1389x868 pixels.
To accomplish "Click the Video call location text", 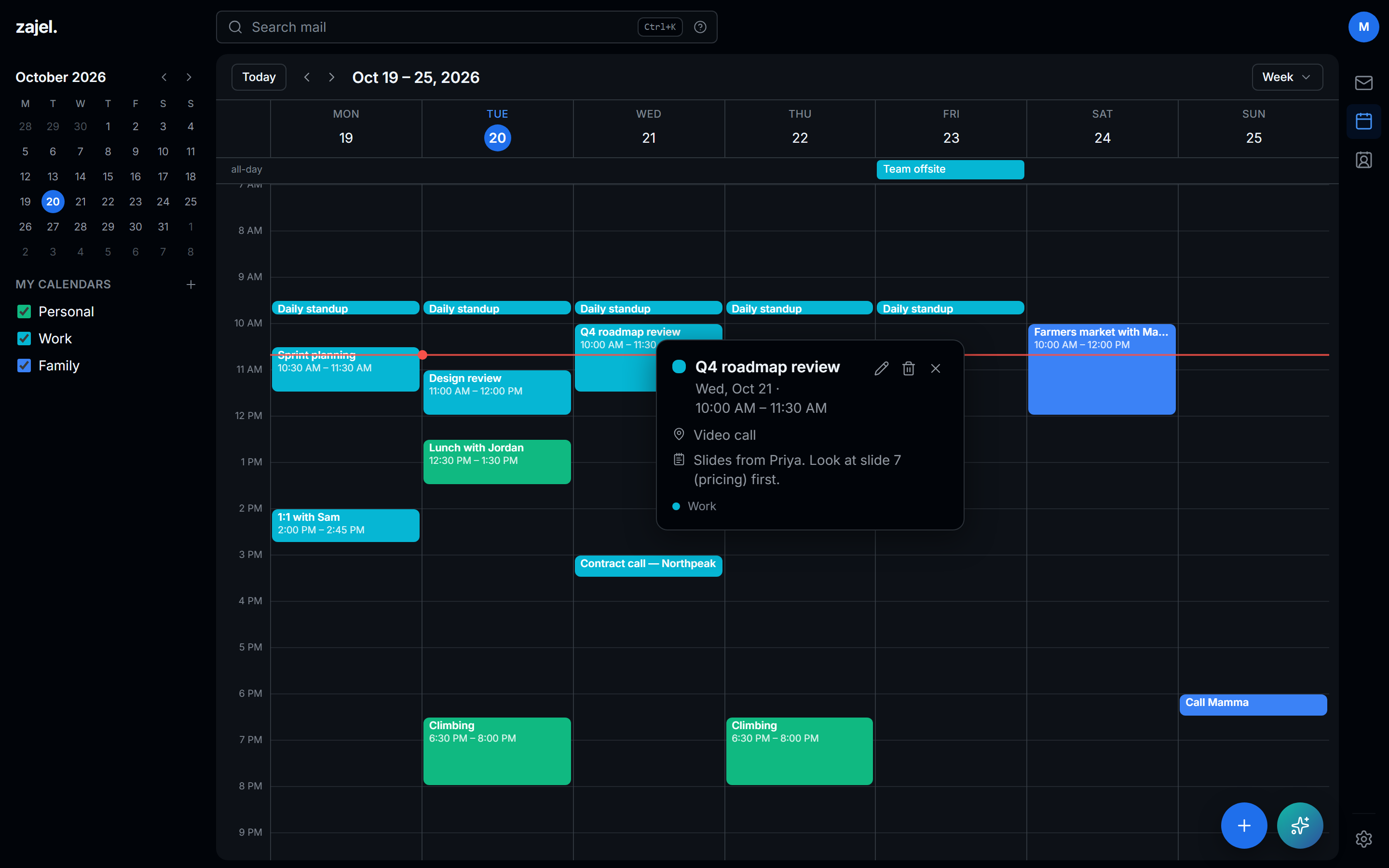I will tap(724, 435).
